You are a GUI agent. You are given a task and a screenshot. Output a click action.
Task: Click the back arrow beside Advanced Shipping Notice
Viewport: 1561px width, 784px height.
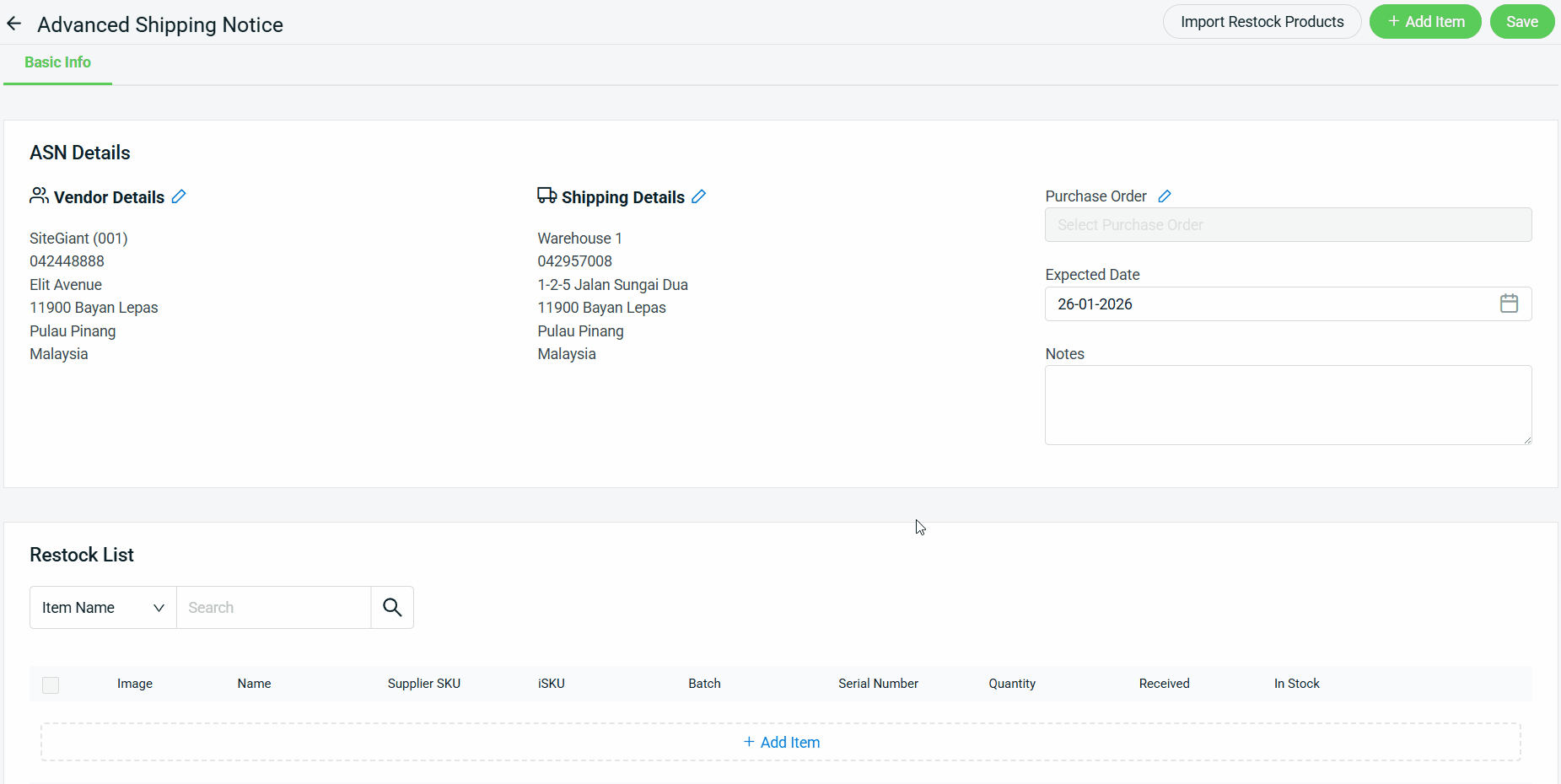(x=14, y=24)
